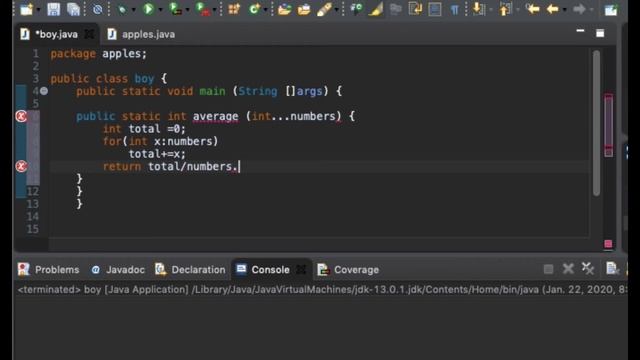640x360 pixels.
Task: Click the Terminate stop square in Console
Action: coord(548,269)
